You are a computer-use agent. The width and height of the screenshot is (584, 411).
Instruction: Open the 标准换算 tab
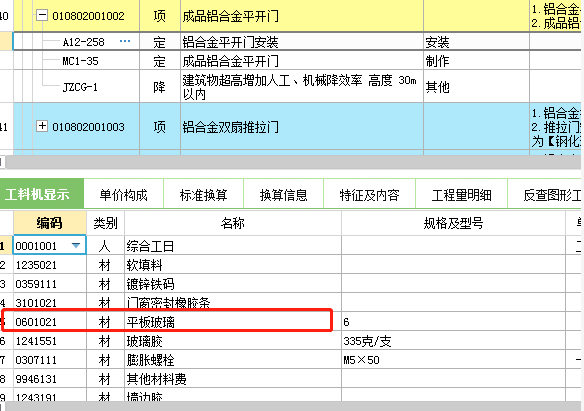coord(203,194)
